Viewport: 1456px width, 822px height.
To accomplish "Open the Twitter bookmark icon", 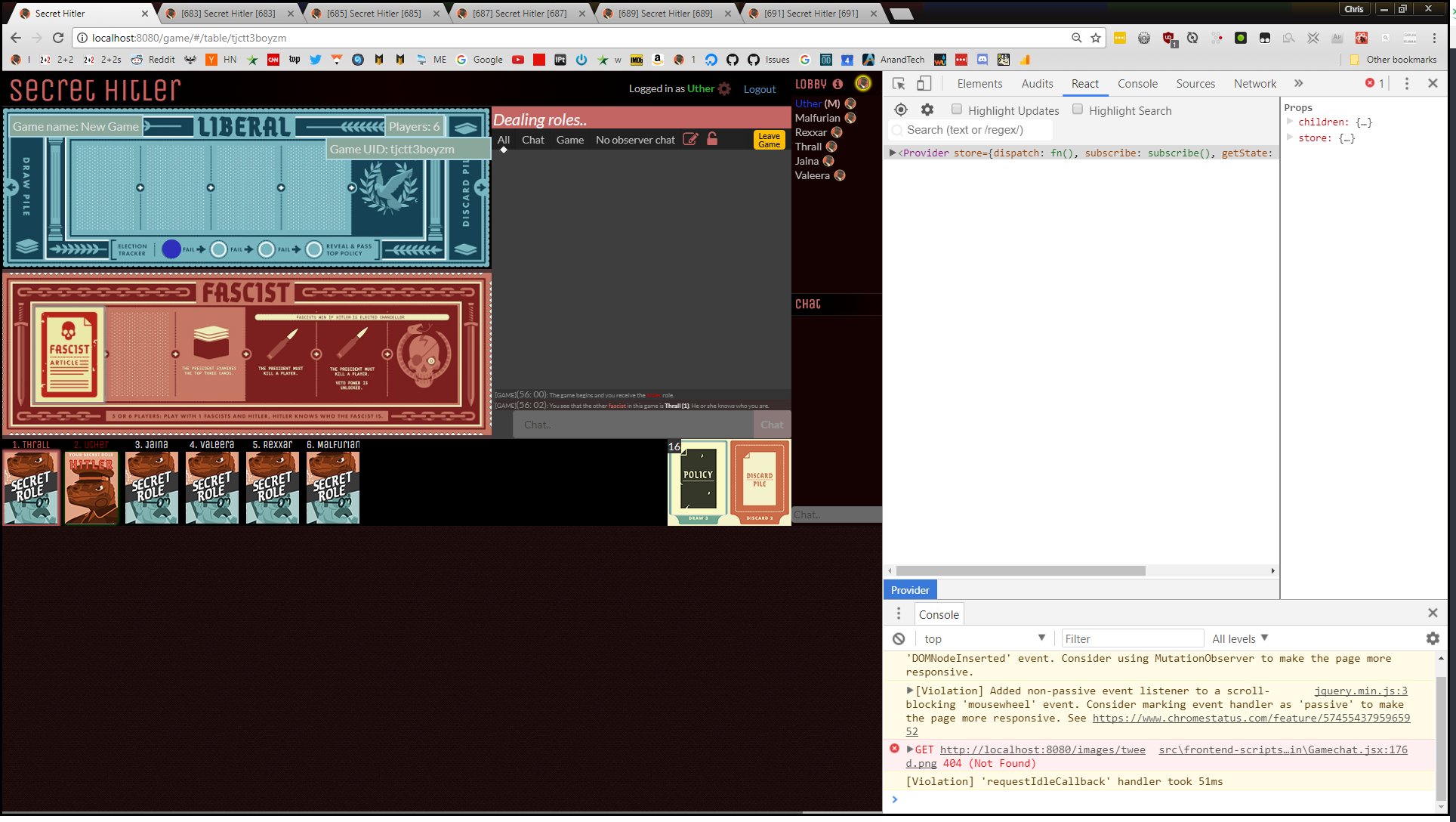I will pos(316,60).
